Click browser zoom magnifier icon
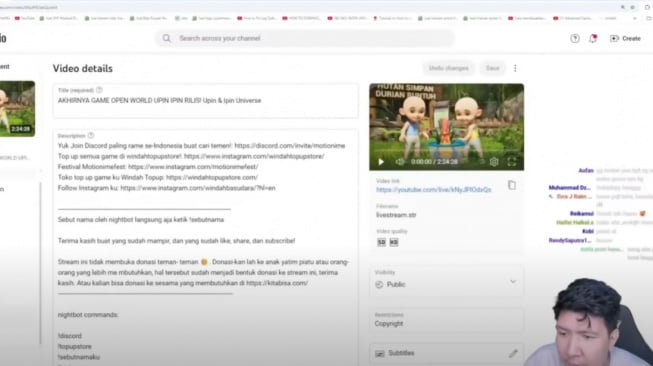The image size is (653, 366). [623, 7]
